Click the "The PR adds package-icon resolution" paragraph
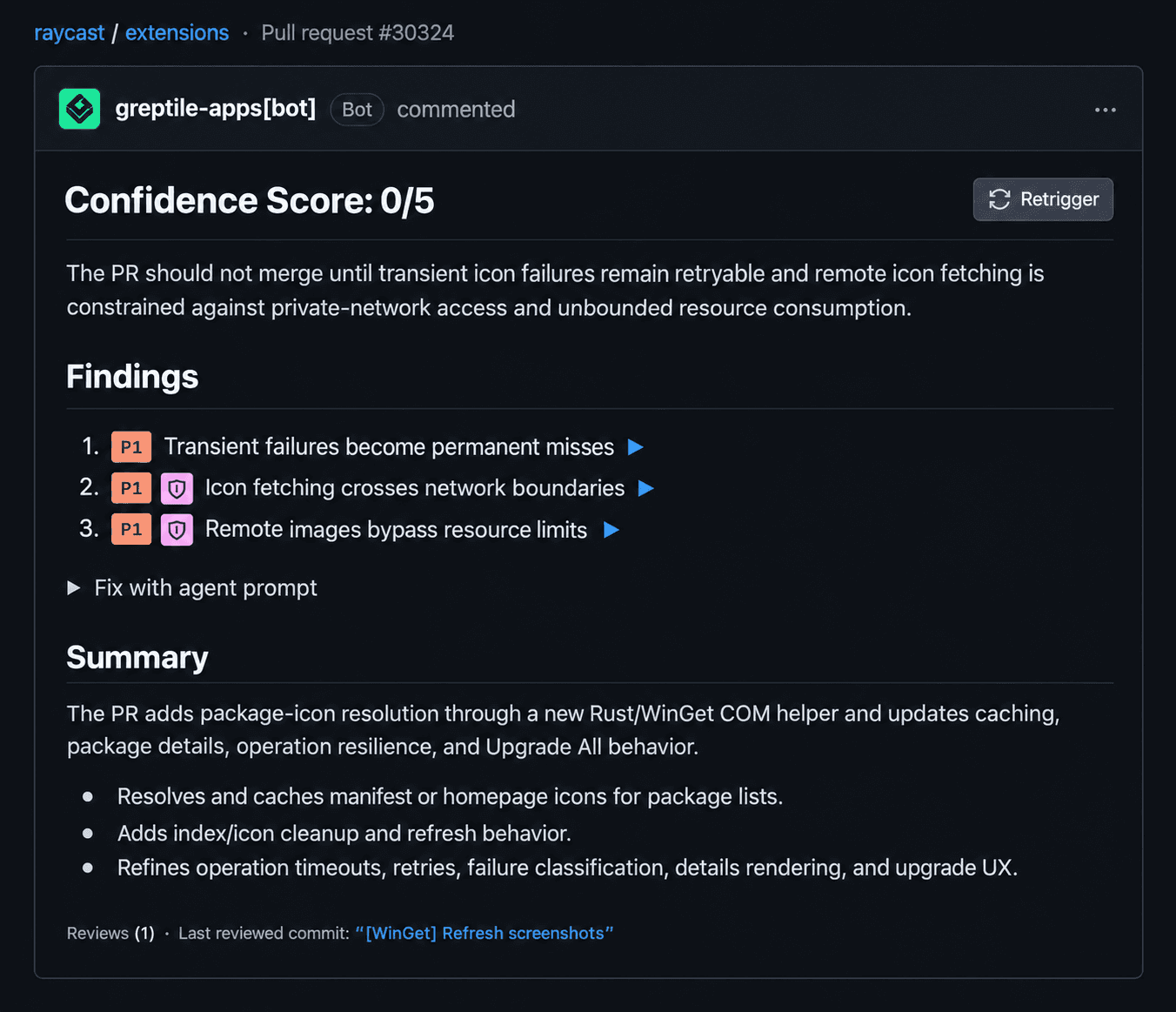Viewport: 1176px width, 1012px height. (x=563, y=730)
